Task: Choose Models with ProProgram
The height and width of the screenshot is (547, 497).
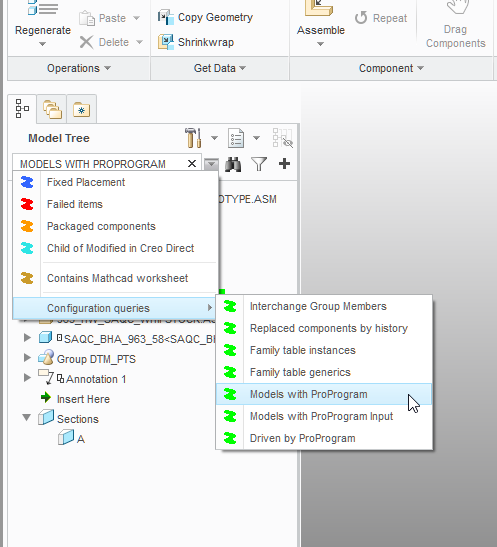Action: coord(324,394)
